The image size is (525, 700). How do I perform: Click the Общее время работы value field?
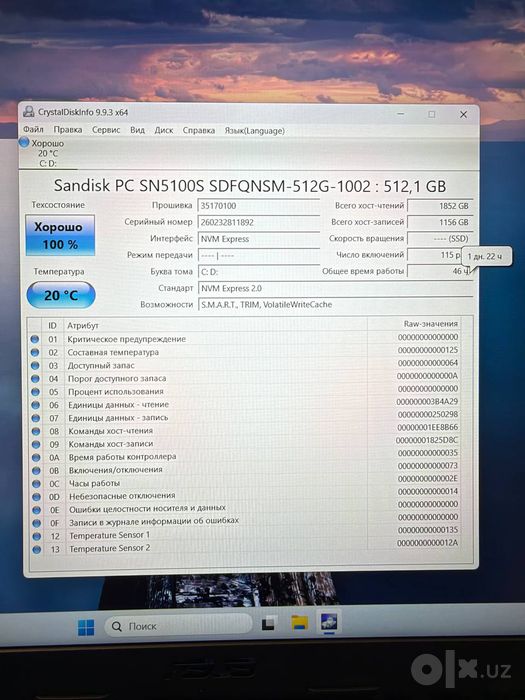tap(440, 271)
